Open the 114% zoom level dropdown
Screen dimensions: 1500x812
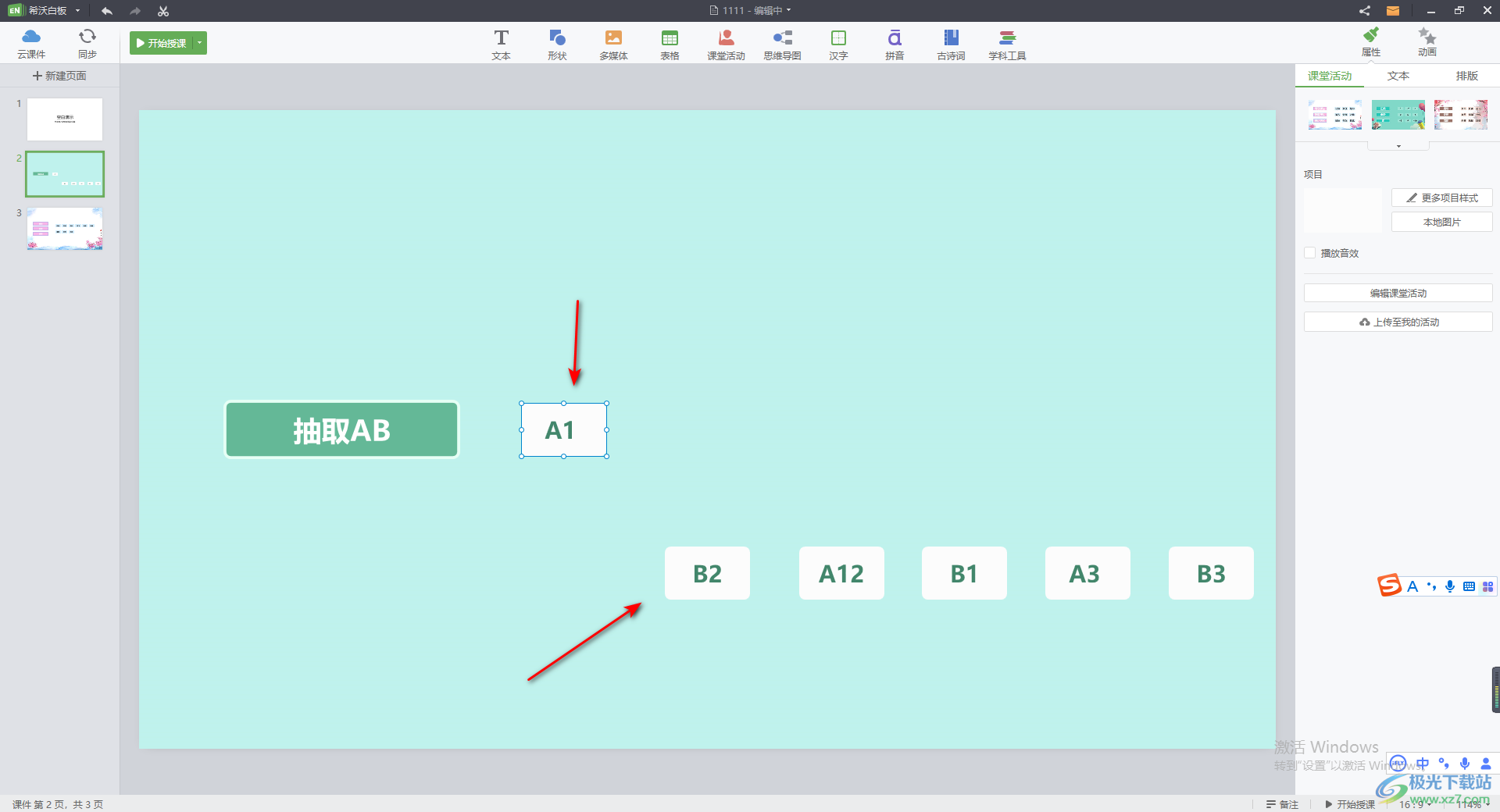[1473, 804]
